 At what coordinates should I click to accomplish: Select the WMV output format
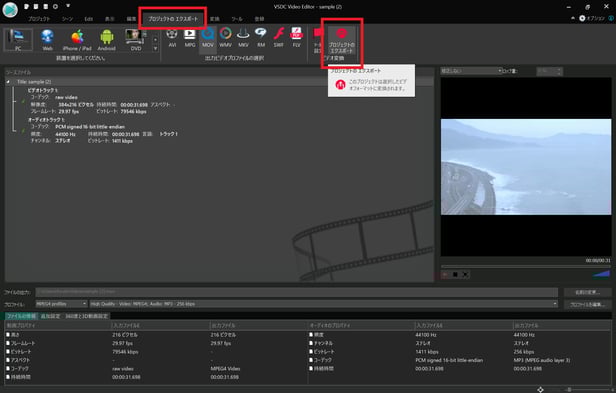[x=226, y=37]
